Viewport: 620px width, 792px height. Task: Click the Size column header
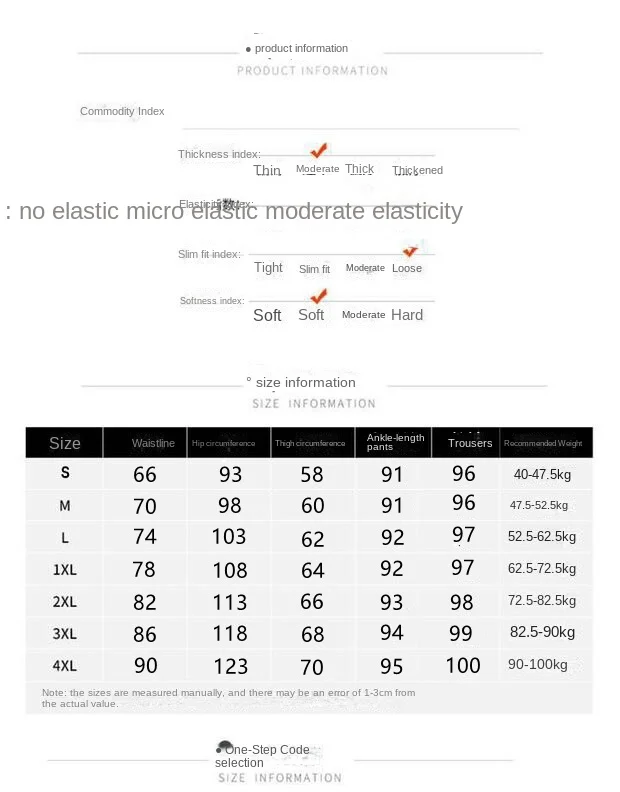click(65, 443)
